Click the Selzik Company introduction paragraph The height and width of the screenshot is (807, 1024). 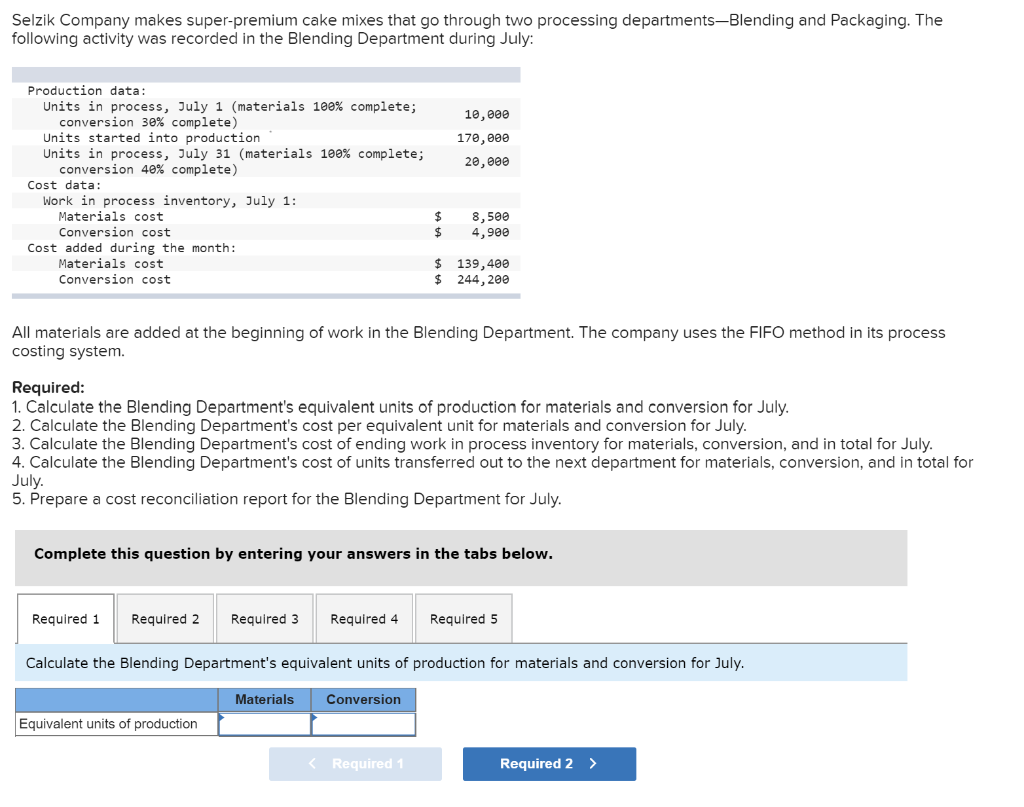477,29
